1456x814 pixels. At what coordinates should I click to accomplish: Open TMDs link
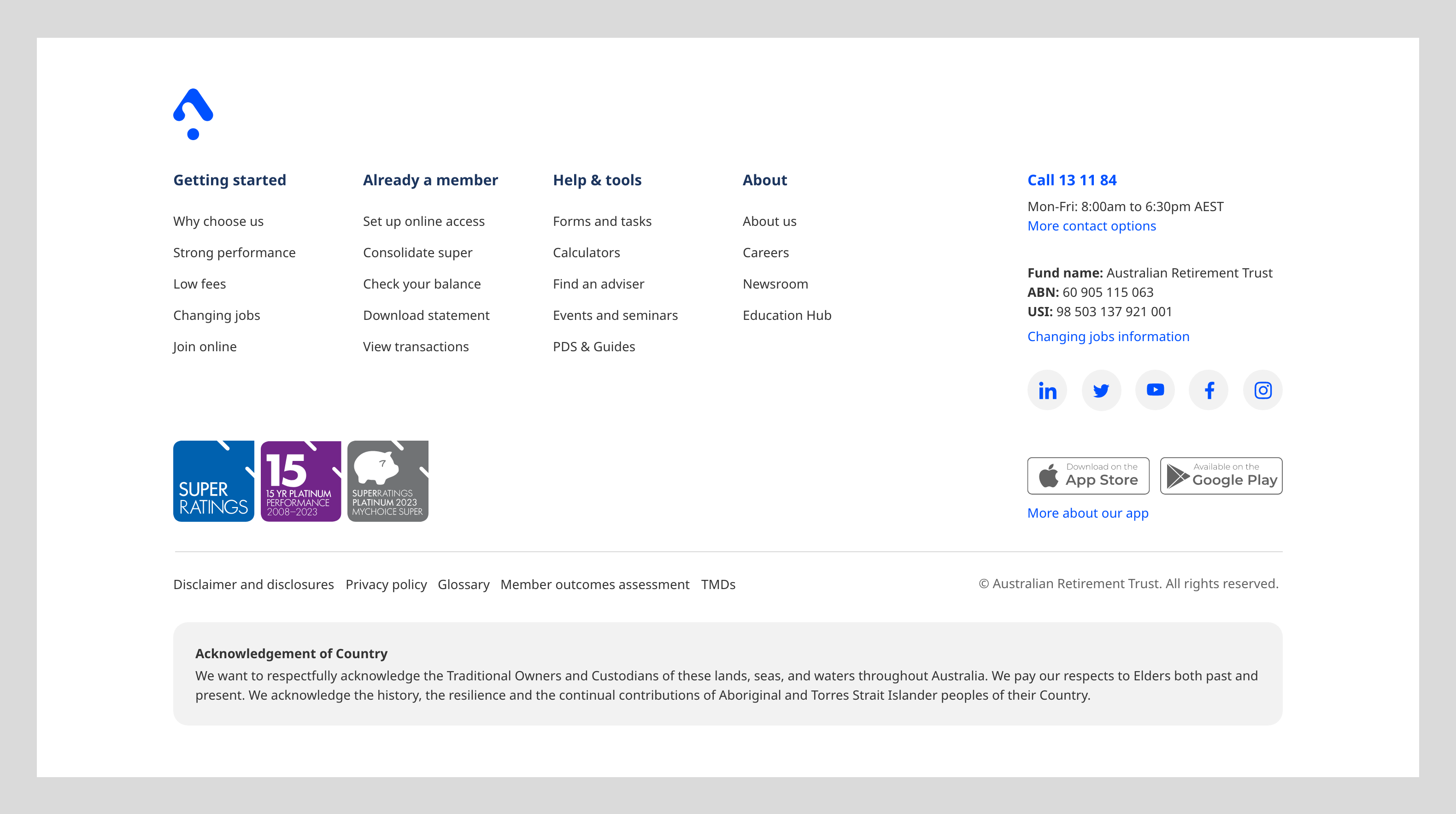(718, 584)
